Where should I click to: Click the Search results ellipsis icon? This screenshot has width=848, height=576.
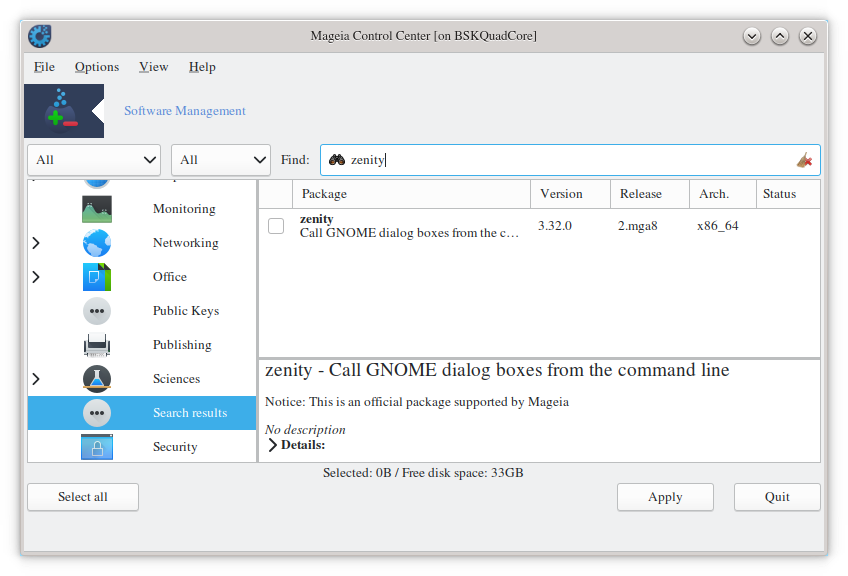click(x=97, y=413)
